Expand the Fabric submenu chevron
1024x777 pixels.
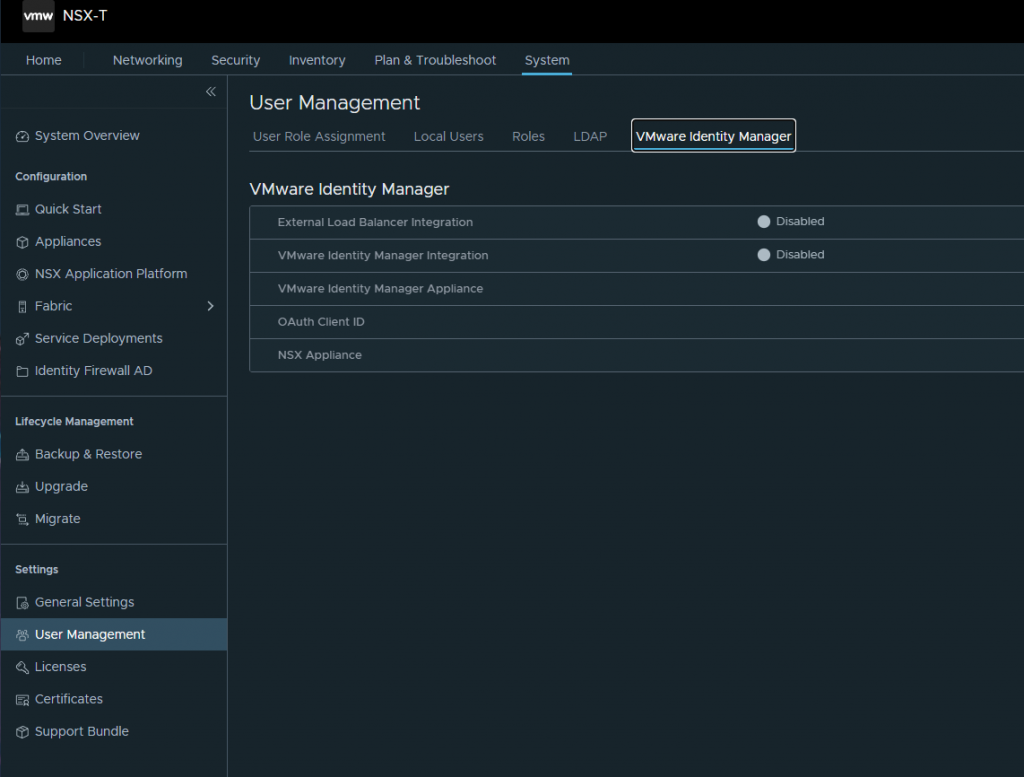click(210, 306)
